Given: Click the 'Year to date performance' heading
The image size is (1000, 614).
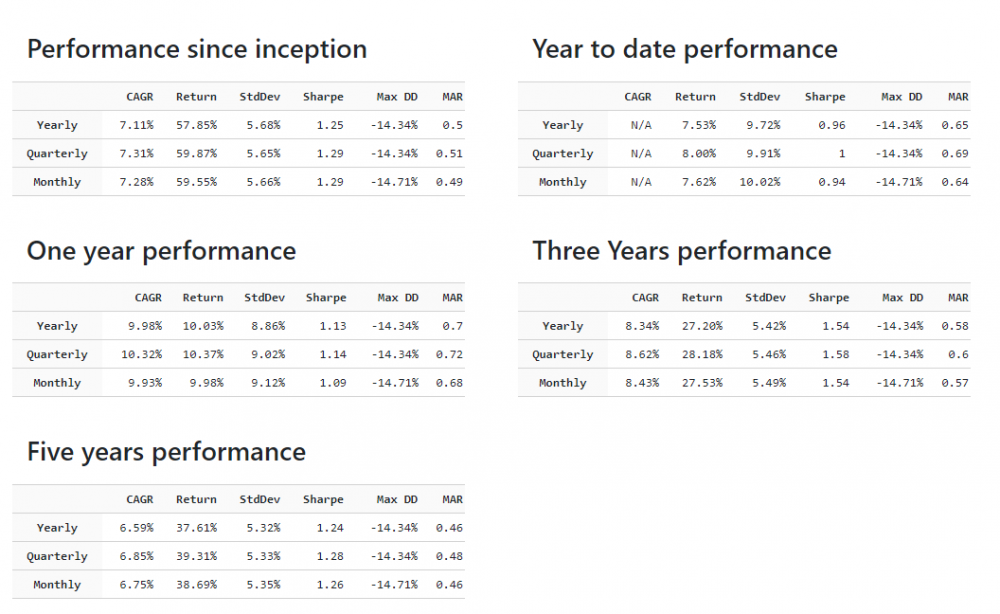Looking at the screenshot, I should pos(684,49).
